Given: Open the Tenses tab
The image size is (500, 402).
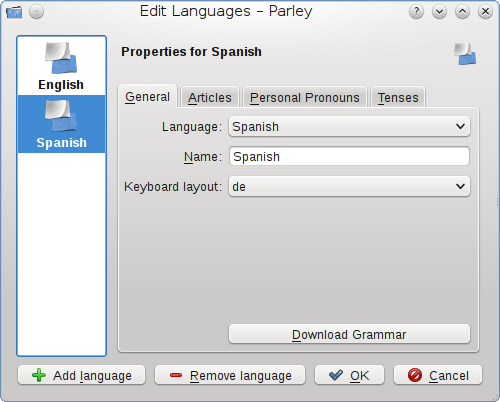Looking at the screenshot, I should click(x=398, y=98).
